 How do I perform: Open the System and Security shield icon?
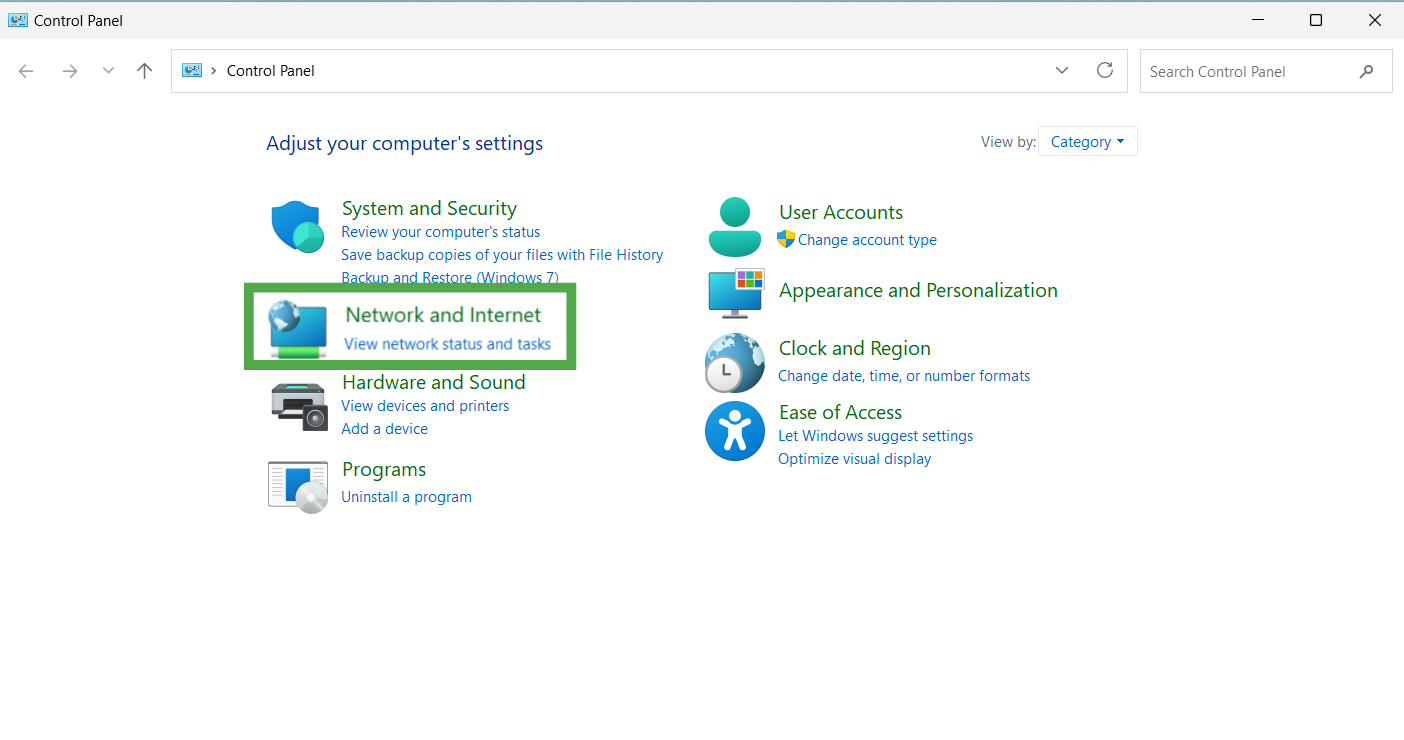[x=297, y=227]
